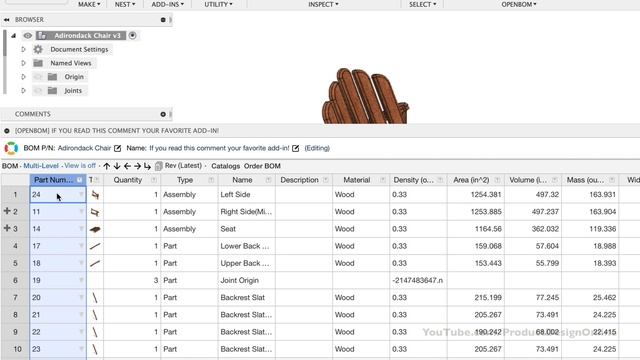This screenshot has width=640, height=360.
Task: Collapse the Browser panel arrows
Action: coord(7,20)
